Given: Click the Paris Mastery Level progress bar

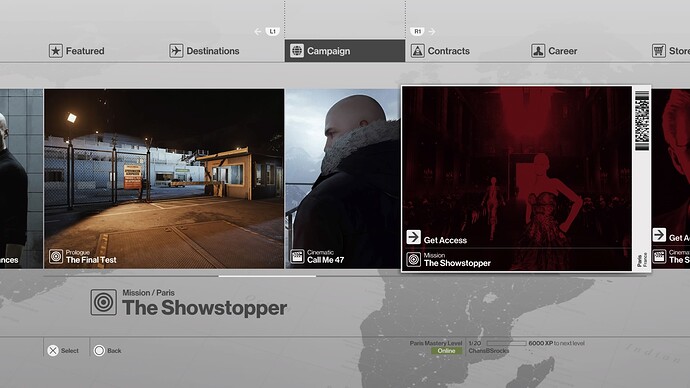Looking at the screenshot, I should pyautogui.click(x=506, y=343).
